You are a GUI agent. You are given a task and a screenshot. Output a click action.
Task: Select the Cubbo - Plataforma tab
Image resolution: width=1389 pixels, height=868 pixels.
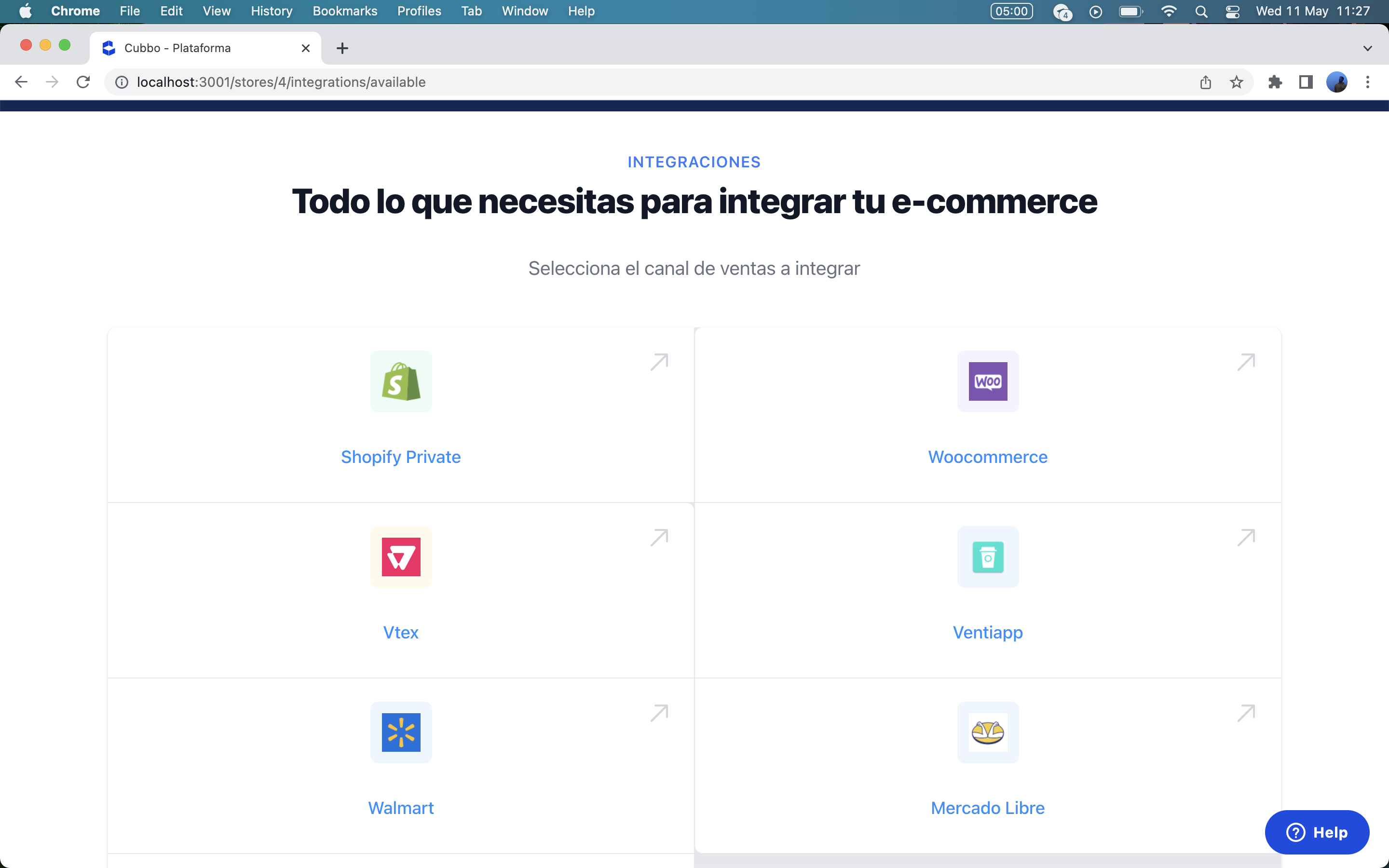(x=205, y=48)
